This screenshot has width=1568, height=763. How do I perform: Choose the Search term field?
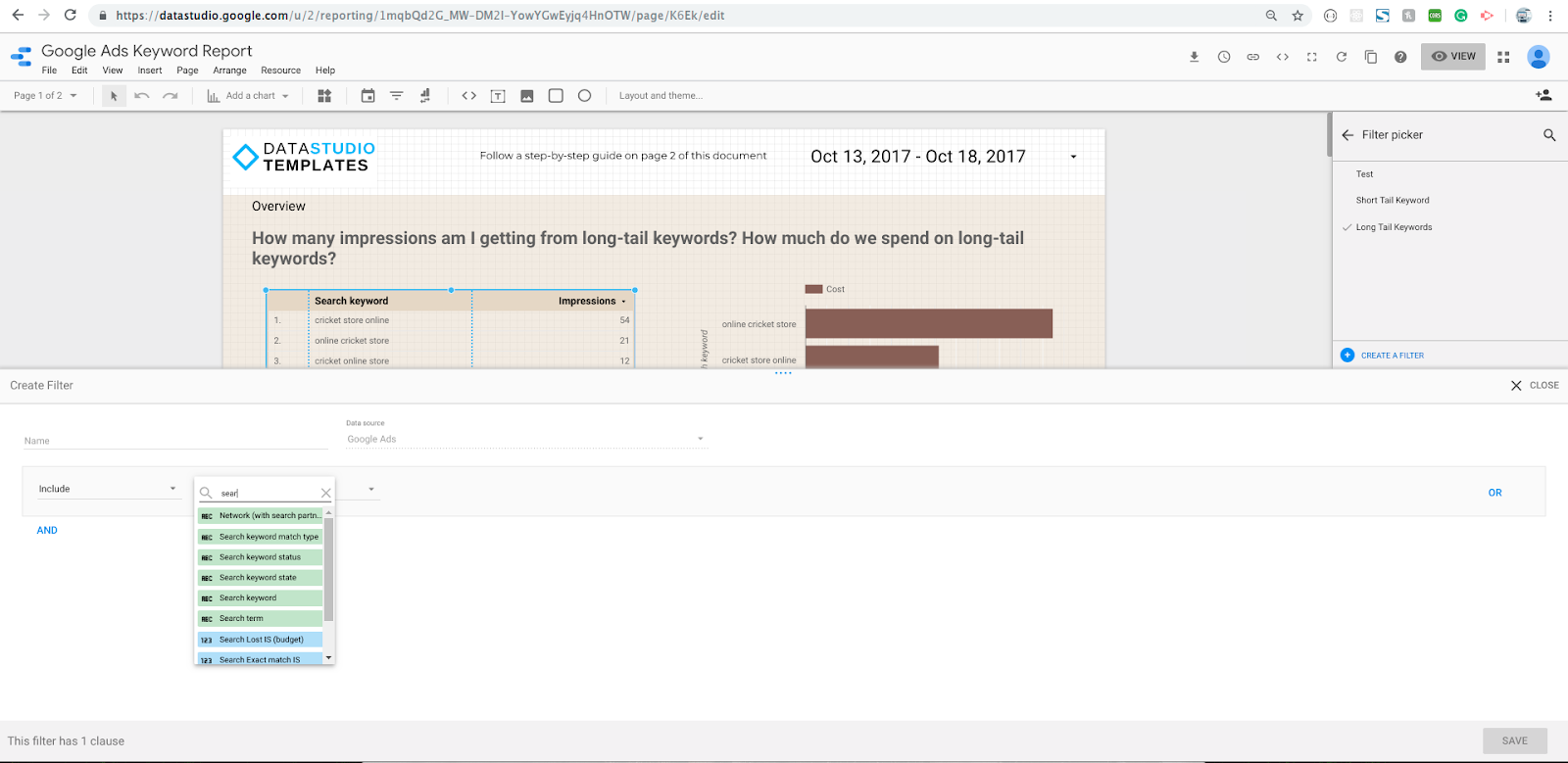tap(261, 619)
